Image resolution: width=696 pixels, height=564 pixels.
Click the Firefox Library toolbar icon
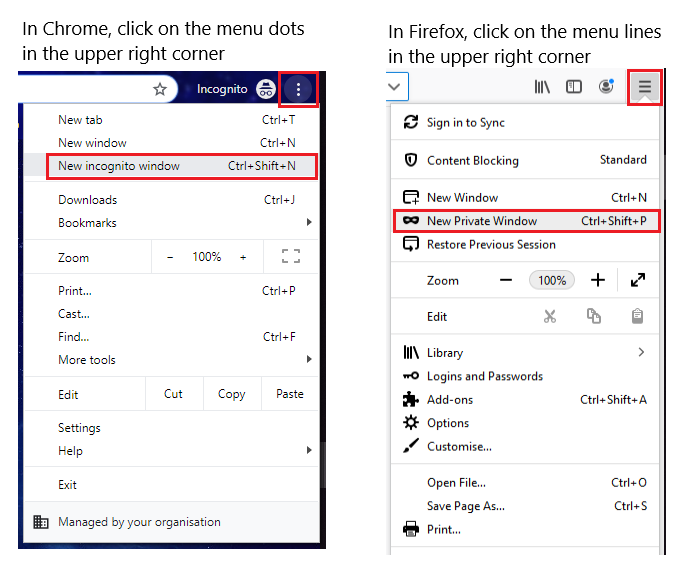tap(542, 87)
